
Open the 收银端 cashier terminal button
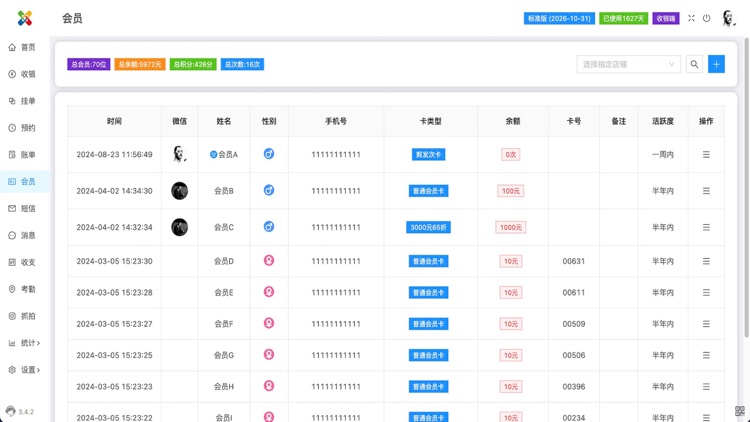point(666,18)
